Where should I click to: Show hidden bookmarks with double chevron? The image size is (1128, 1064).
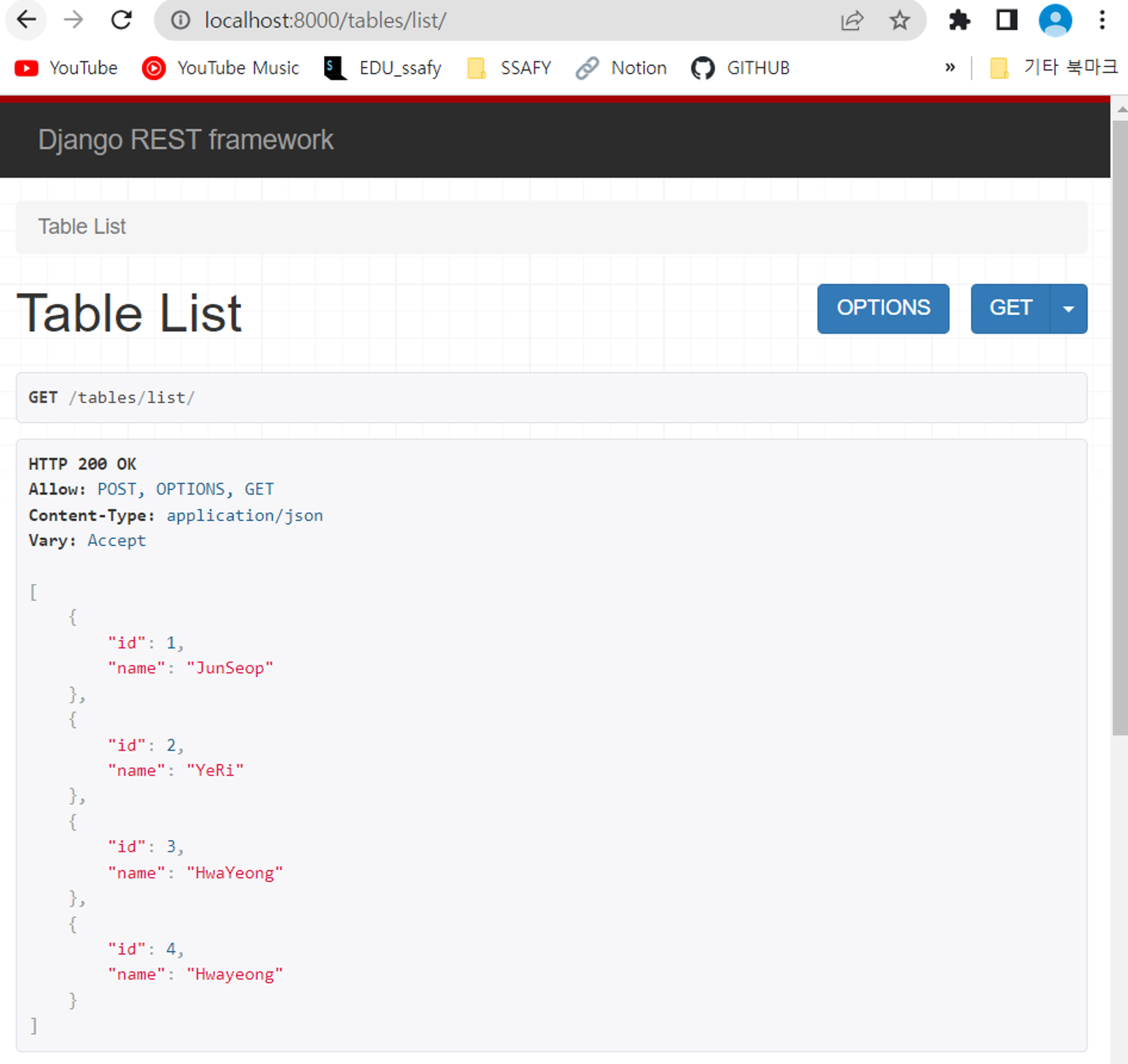coord(950,68)
